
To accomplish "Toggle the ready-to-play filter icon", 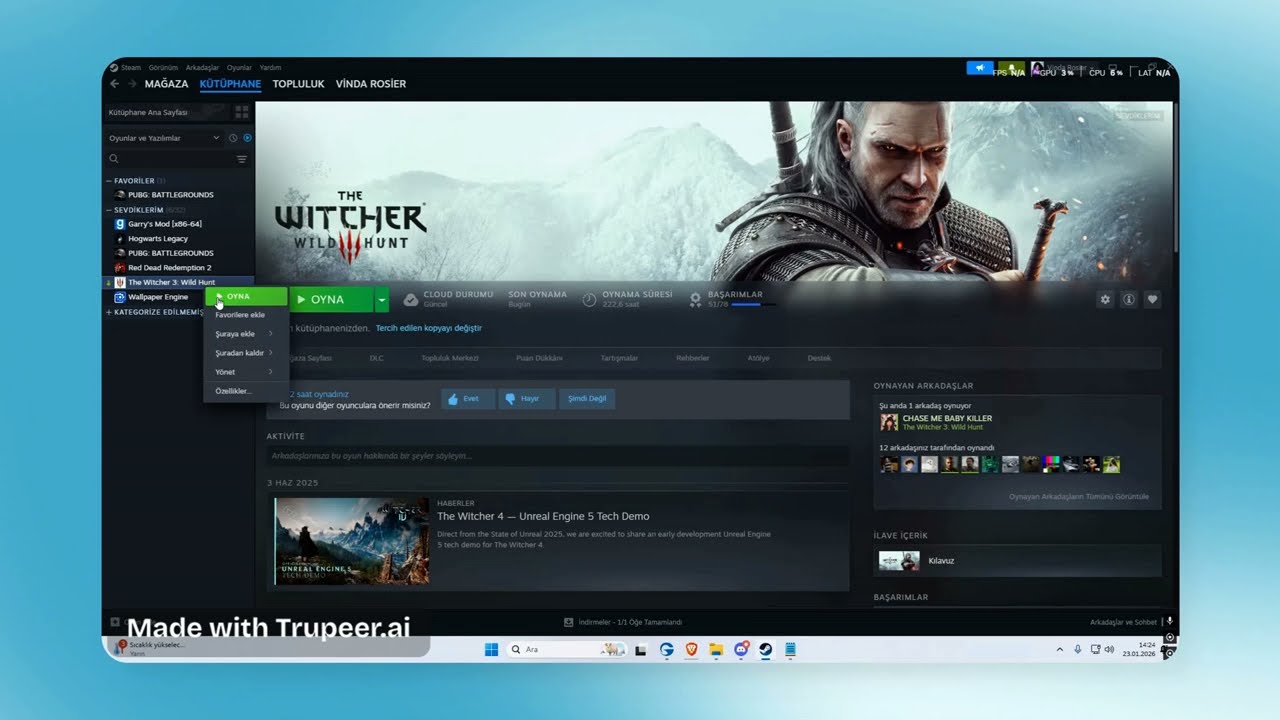I will click(247, 138).
